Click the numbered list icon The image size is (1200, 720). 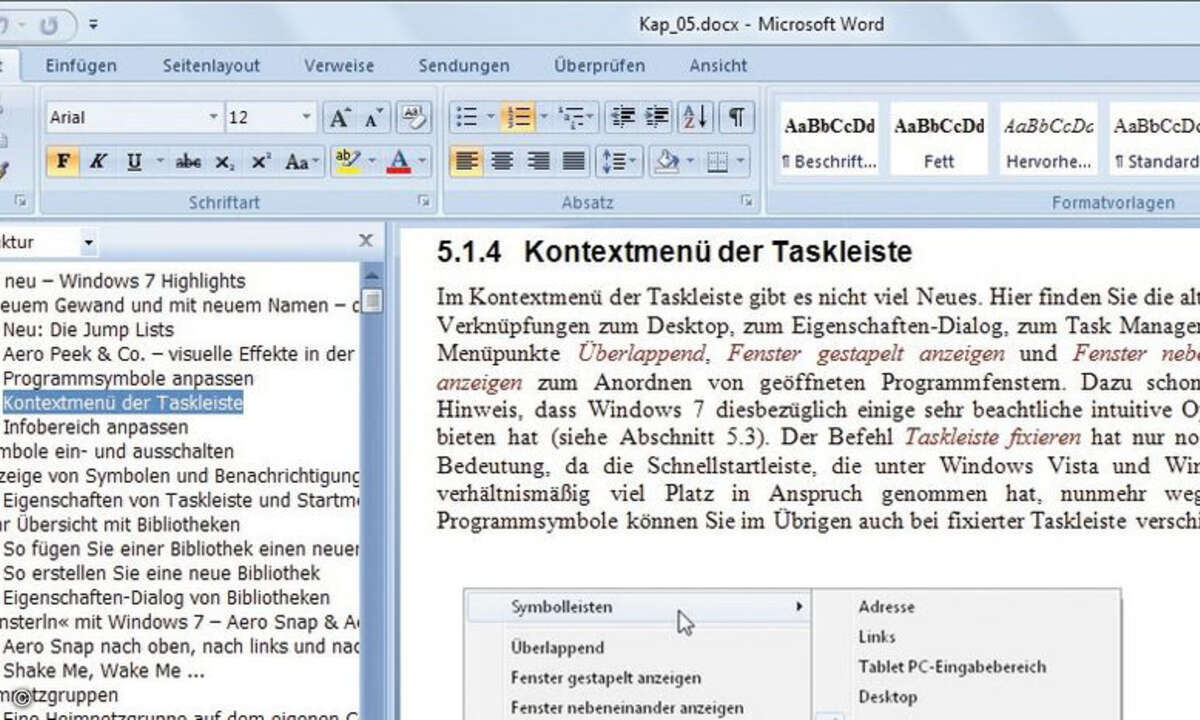pyautogui.click(x=518, y=117)
